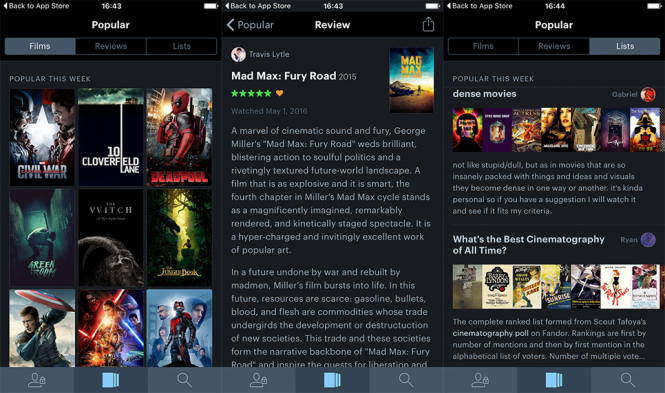The image size is (665, 393).
Task: Open Mad Max poster in review
Action: click(411, 80)
